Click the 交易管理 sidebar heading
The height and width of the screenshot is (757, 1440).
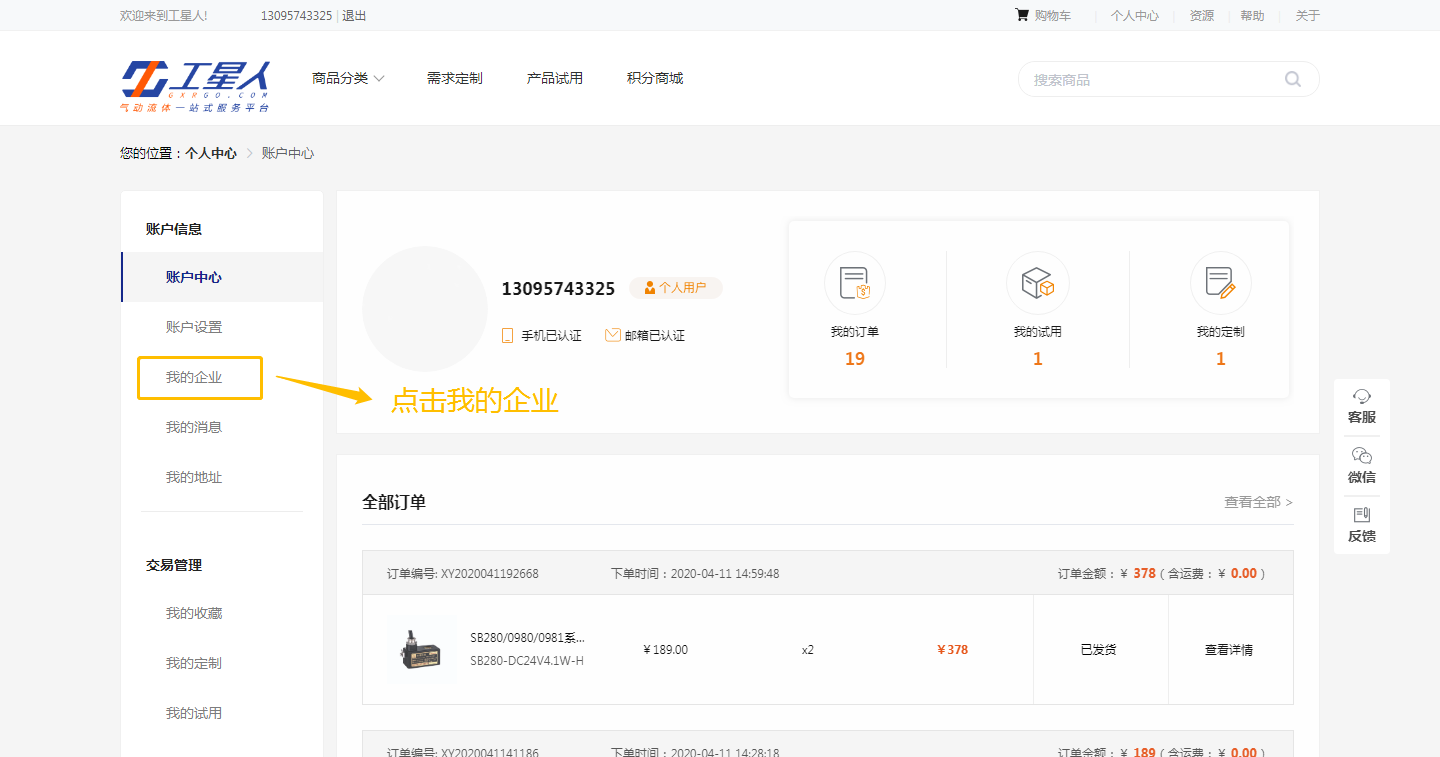click(174, 565)
